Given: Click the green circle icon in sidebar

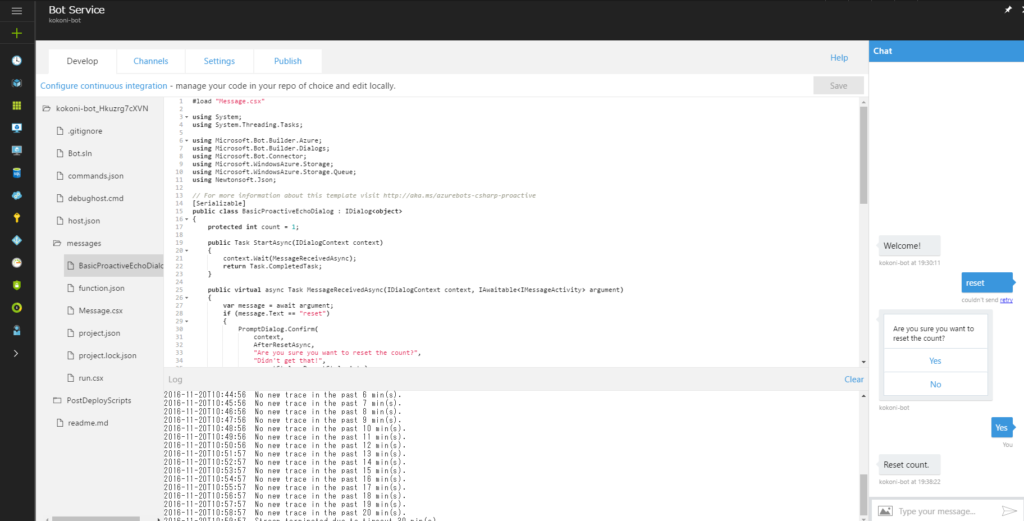Looking at the screenshot, I should (17, 308).
